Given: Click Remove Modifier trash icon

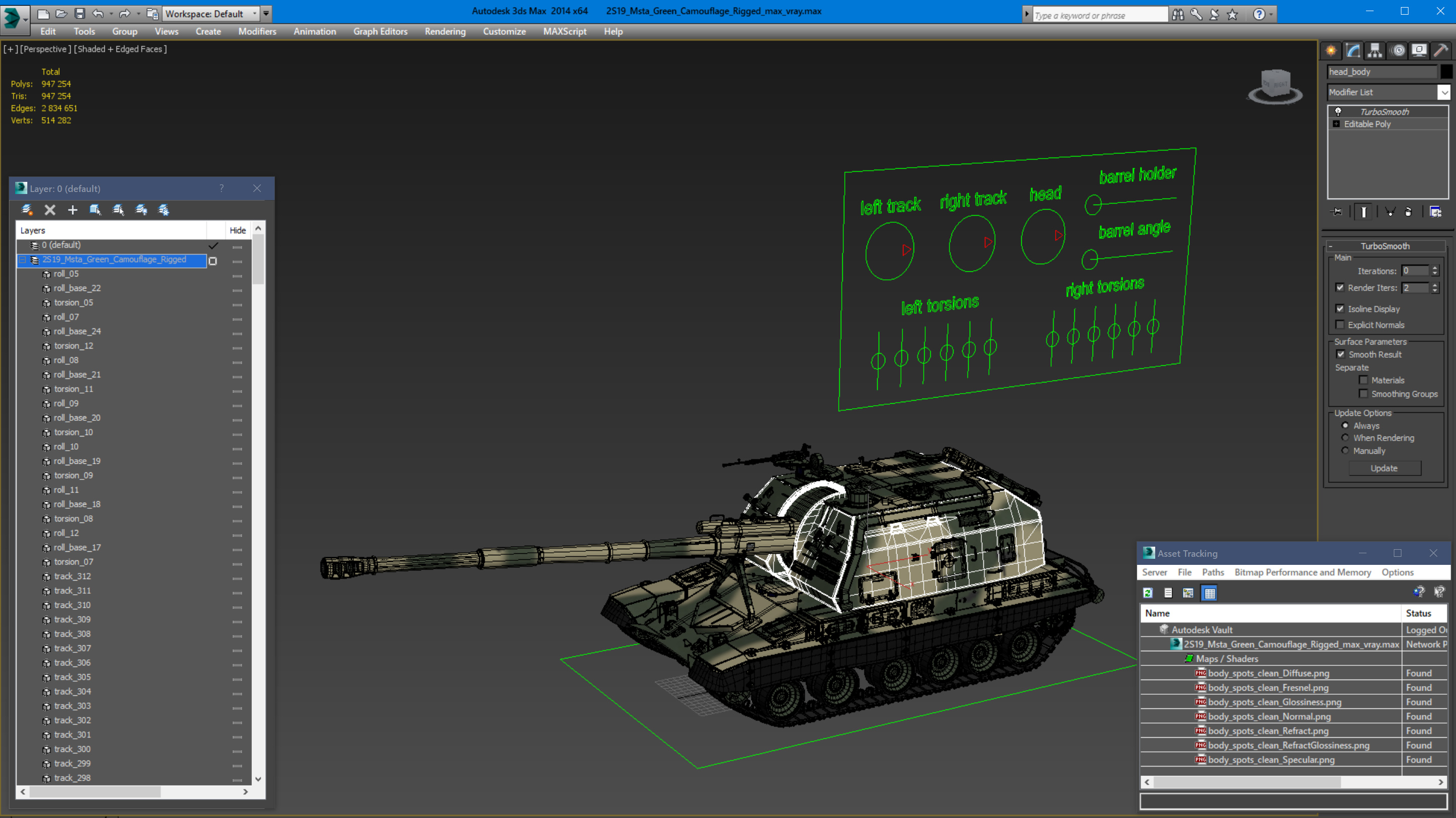Looking at the screenshot, I should (1408, 212).
